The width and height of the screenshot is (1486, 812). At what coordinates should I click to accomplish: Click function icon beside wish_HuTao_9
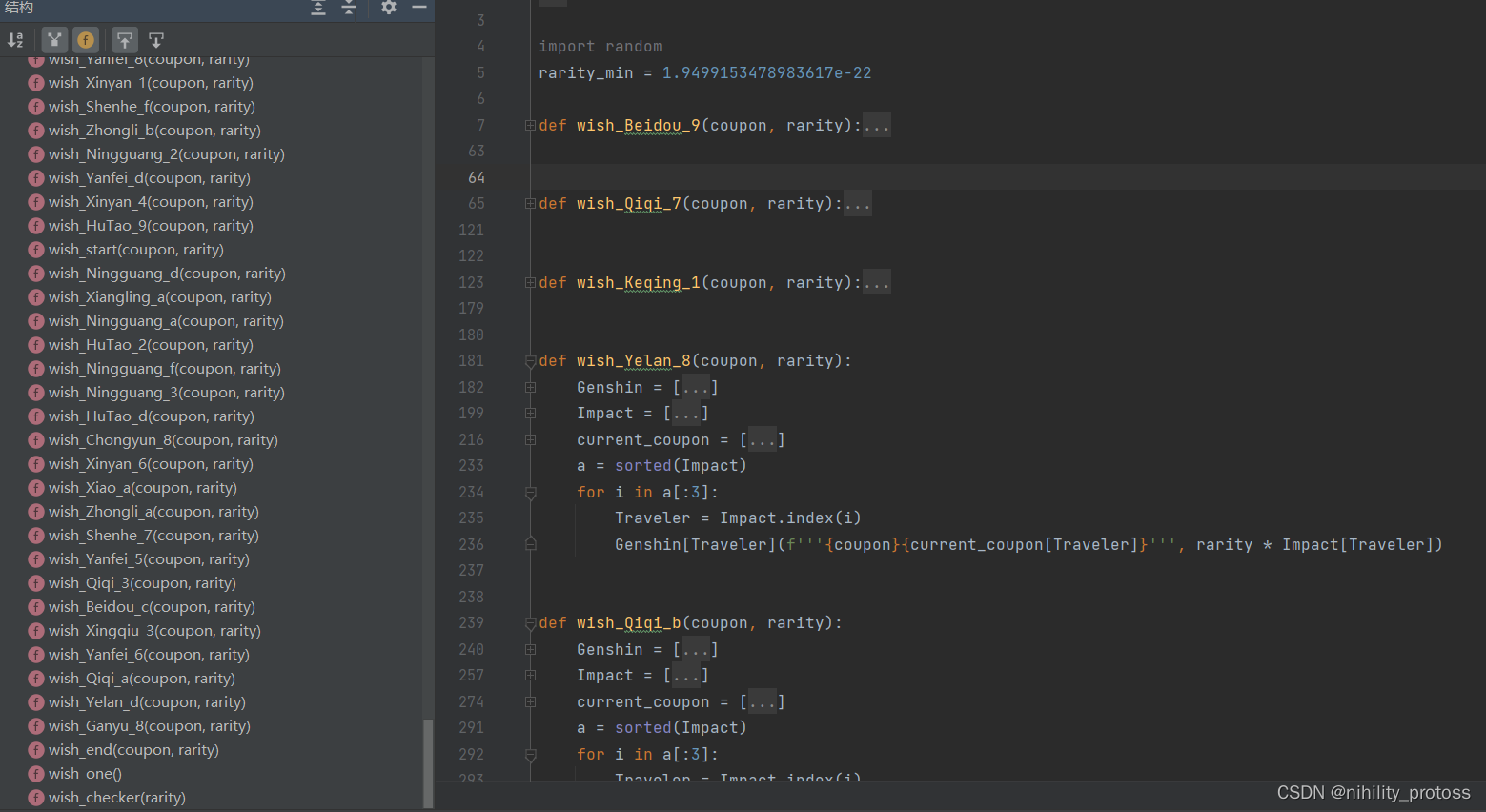tap(36, 226)
